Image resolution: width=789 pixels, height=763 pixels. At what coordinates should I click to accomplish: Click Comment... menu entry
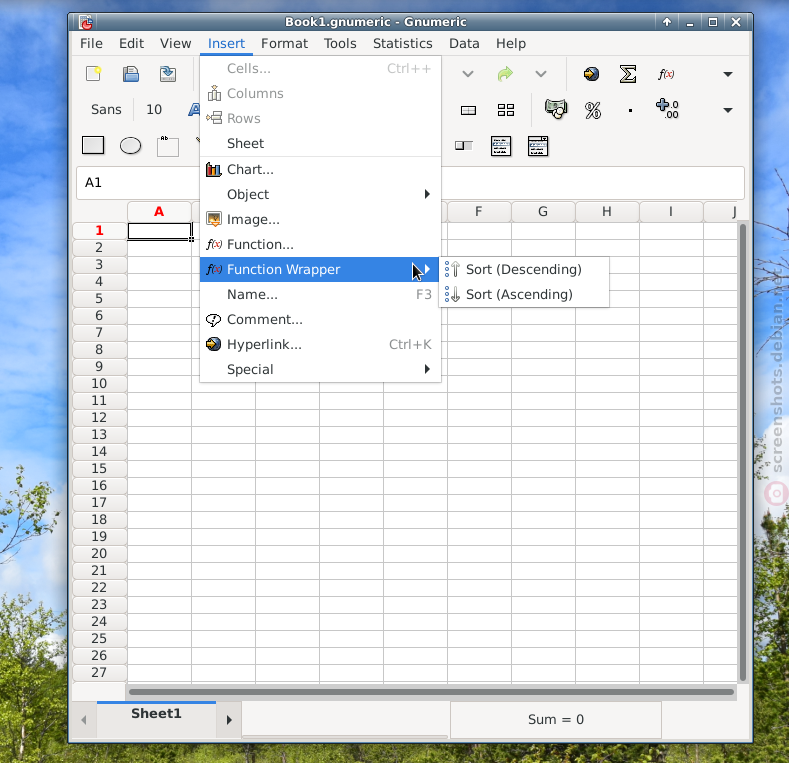(320, 320)
